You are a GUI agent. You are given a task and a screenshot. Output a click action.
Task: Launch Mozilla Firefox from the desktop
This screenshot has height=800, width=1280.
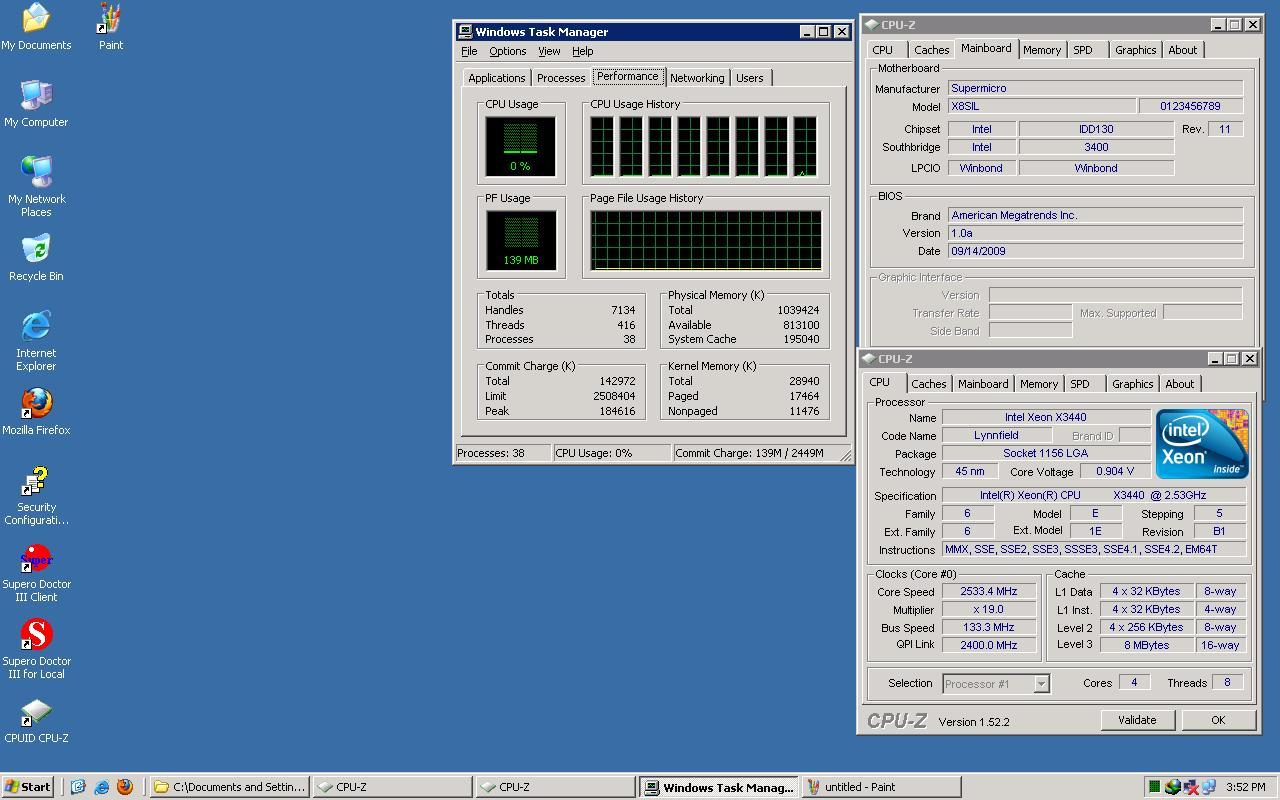coord(36,412)
